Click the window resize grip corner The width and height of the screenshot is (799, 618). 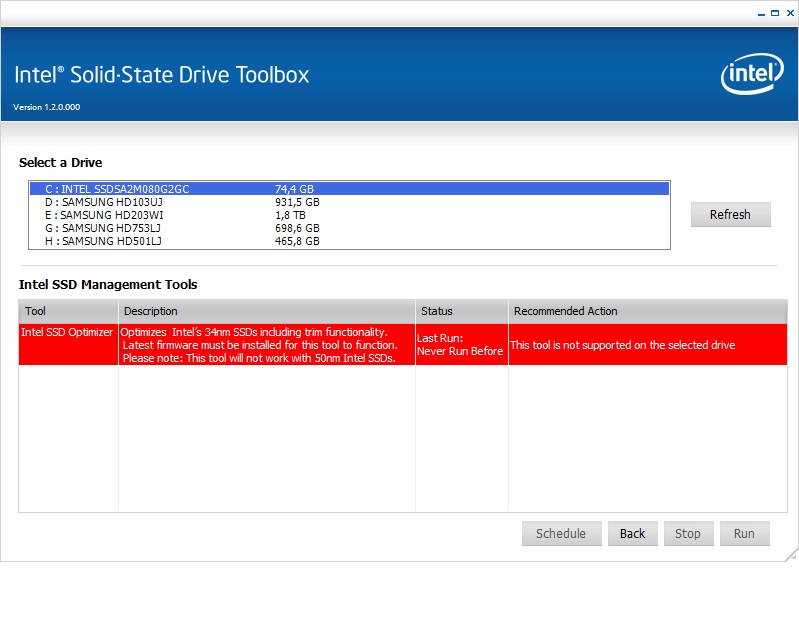coord(792,555)
